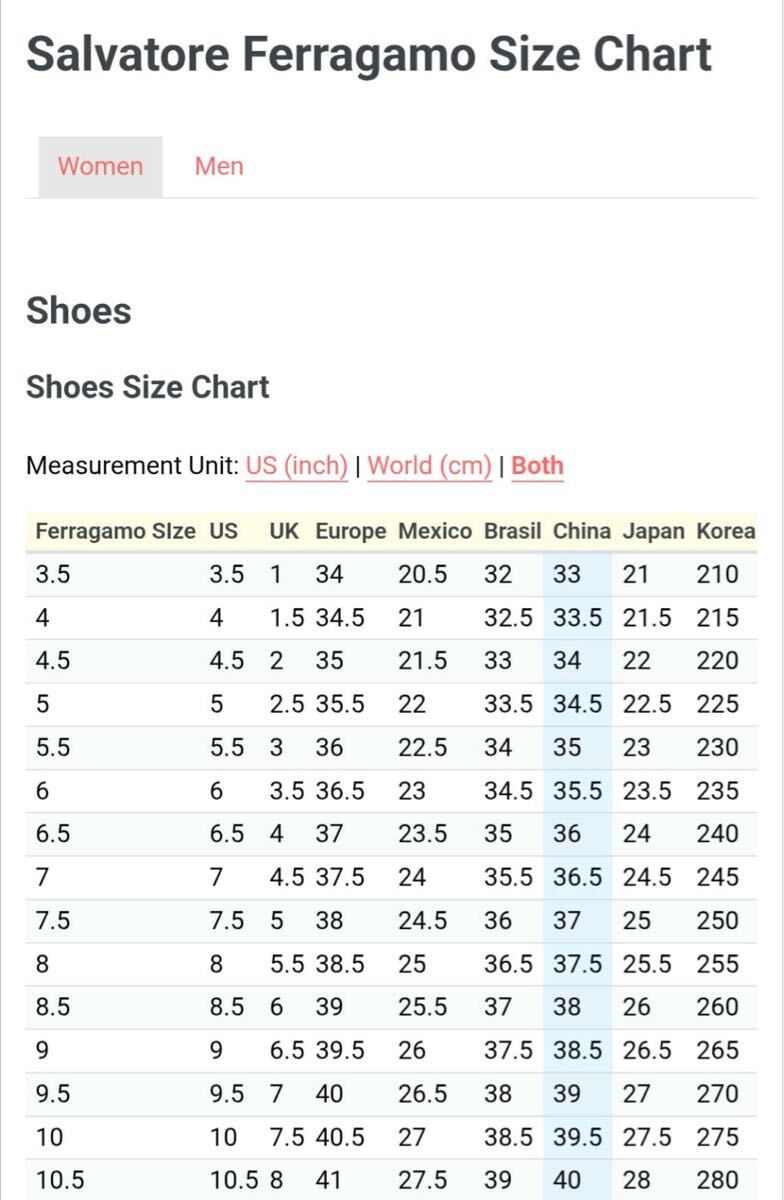The image size is (784, 1200).
Task: Click the Salvatore Ferragamo Size Chart title
Action: point(369,54)
